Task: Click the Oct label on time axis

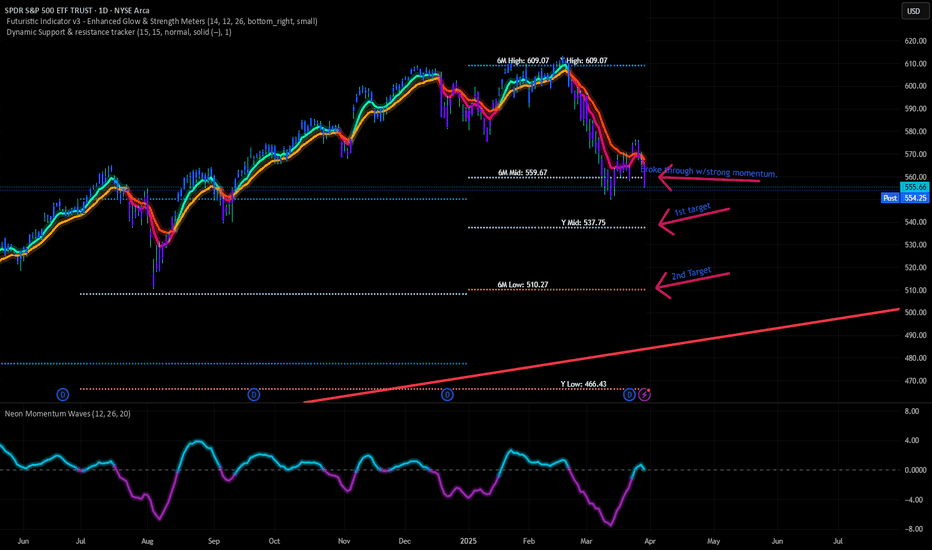Action: (x=274, y=541)
